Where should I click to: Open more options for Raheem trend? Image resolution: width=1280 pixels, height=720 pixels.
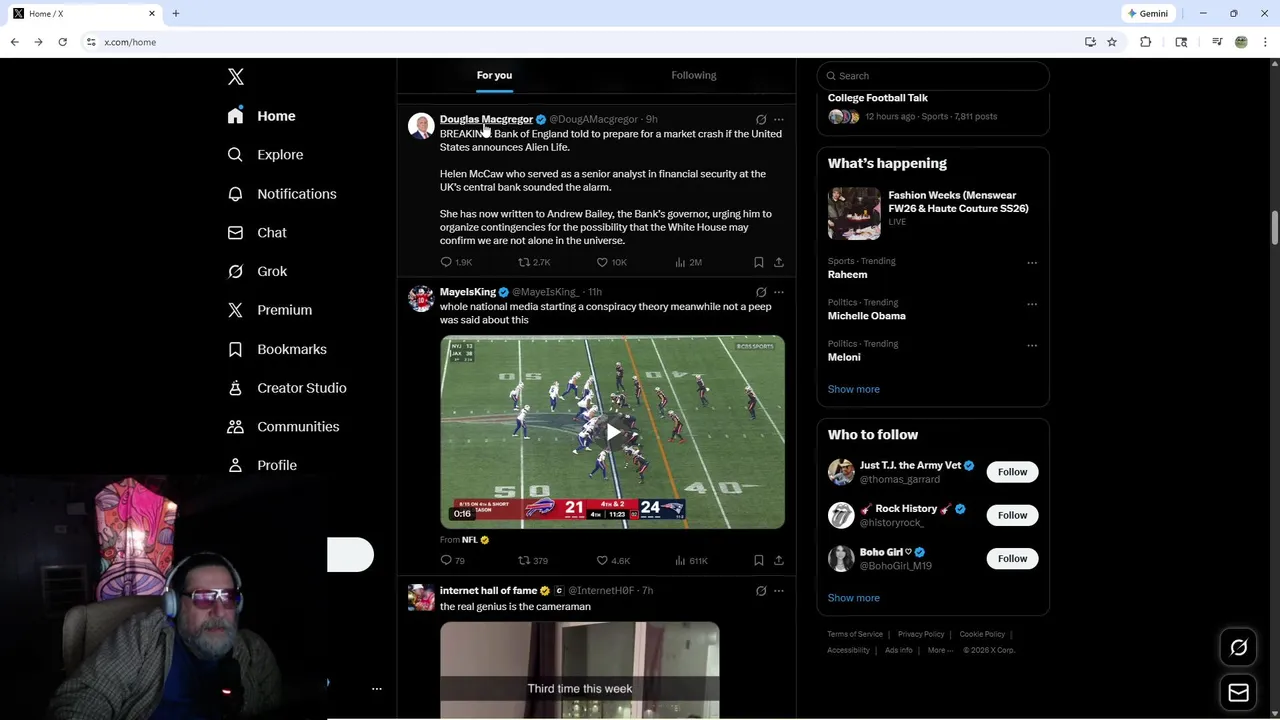(x=1032, y=263)
